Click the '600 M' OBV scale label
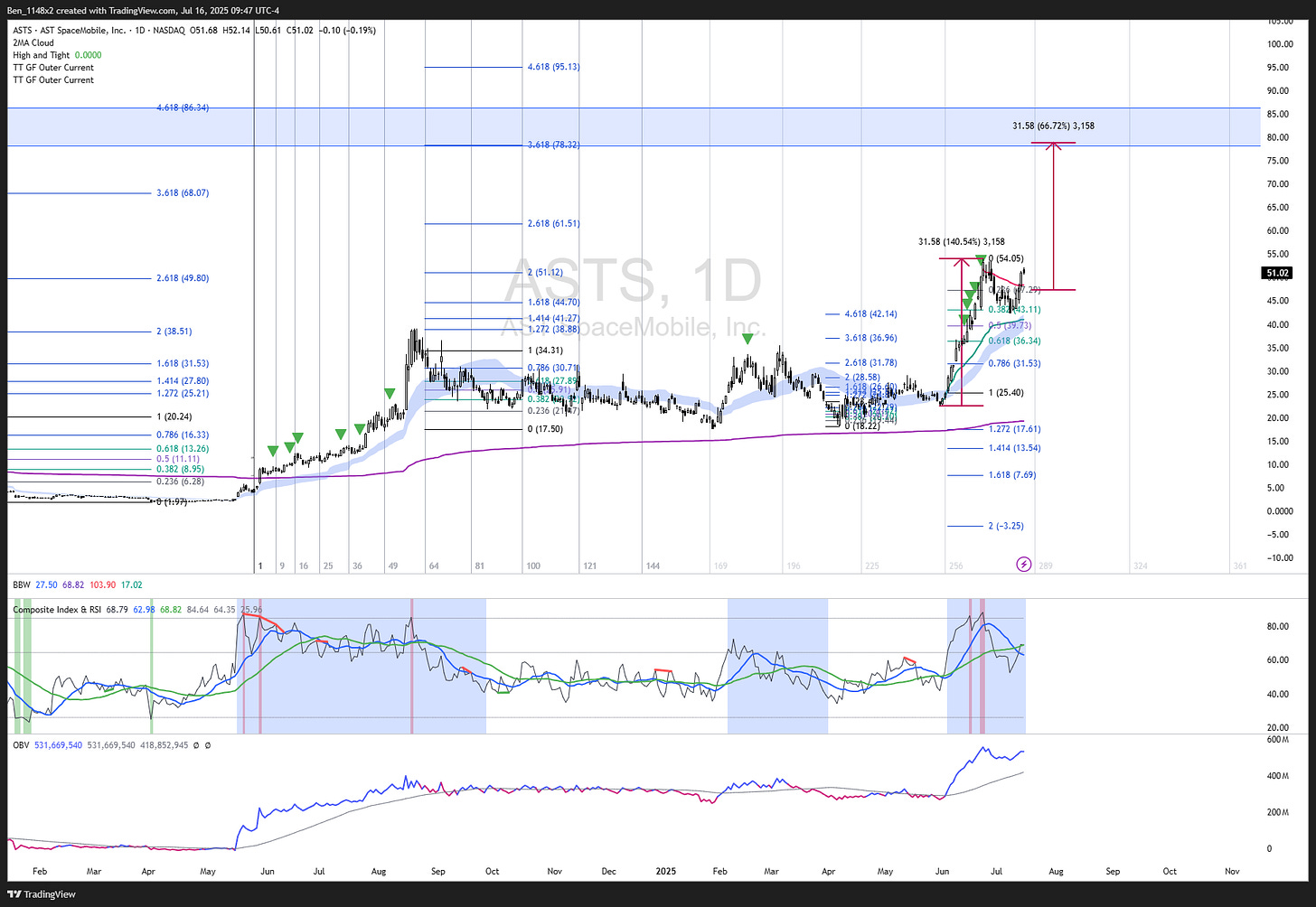Image resolution: width=1316 pixels, height=907 pixels. click(1280, 740)
